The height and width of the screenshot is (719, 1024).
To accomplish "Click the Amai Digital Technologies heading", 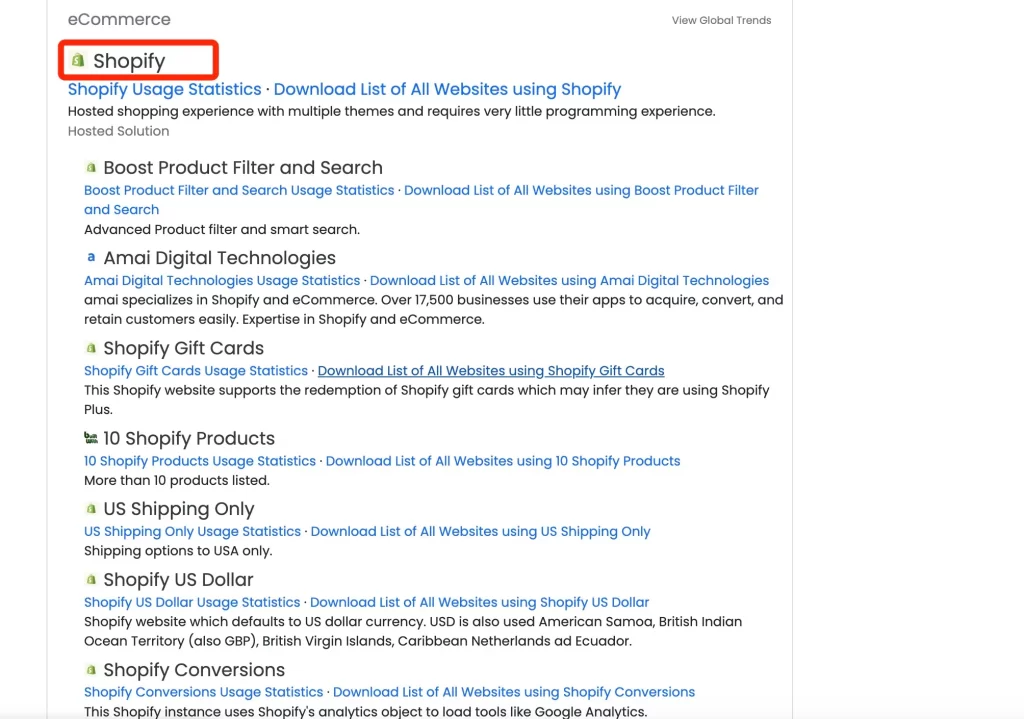I will click(219, 258).
